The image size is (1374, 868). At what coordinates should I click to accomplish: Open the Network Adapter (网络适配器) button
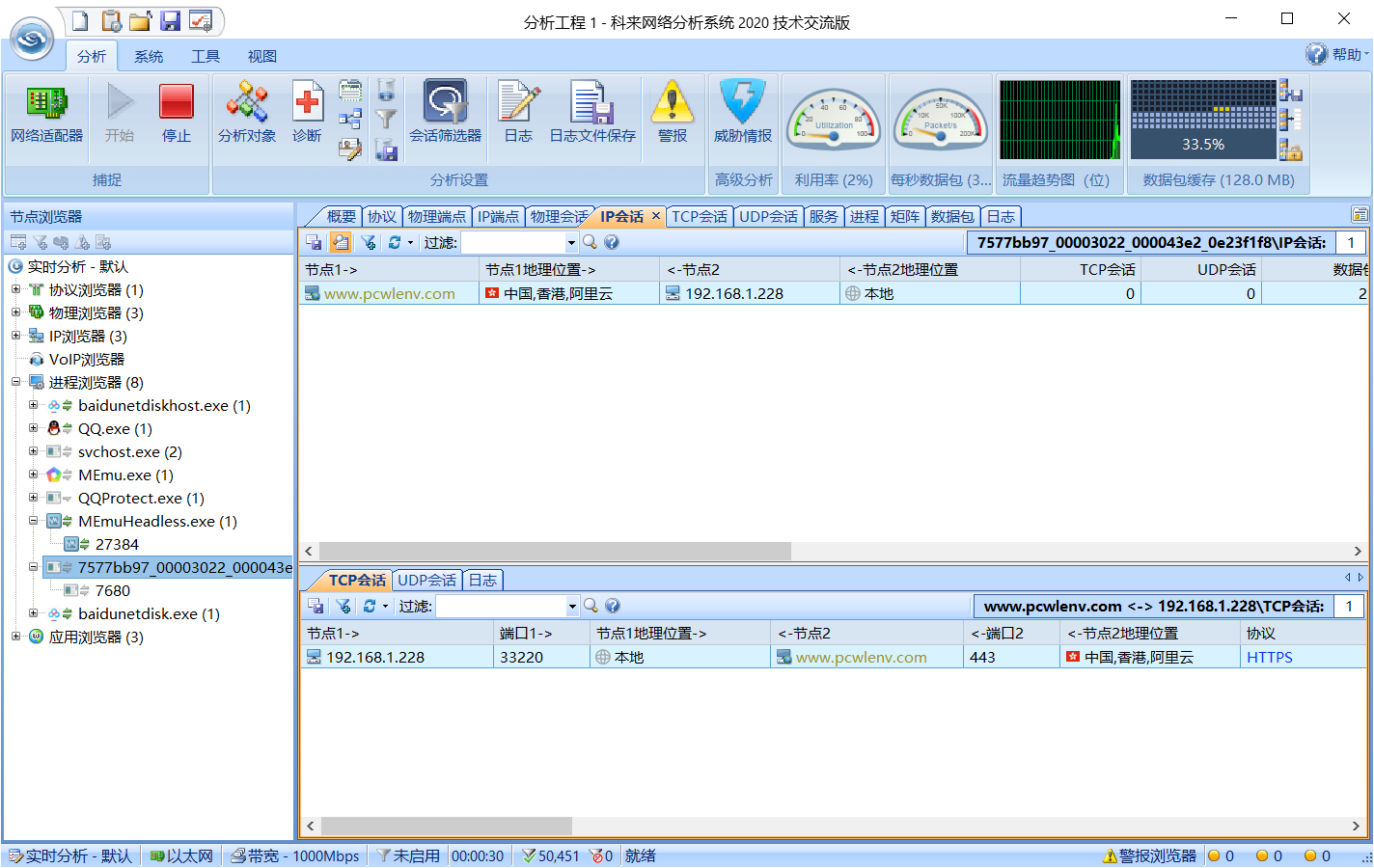46,115
